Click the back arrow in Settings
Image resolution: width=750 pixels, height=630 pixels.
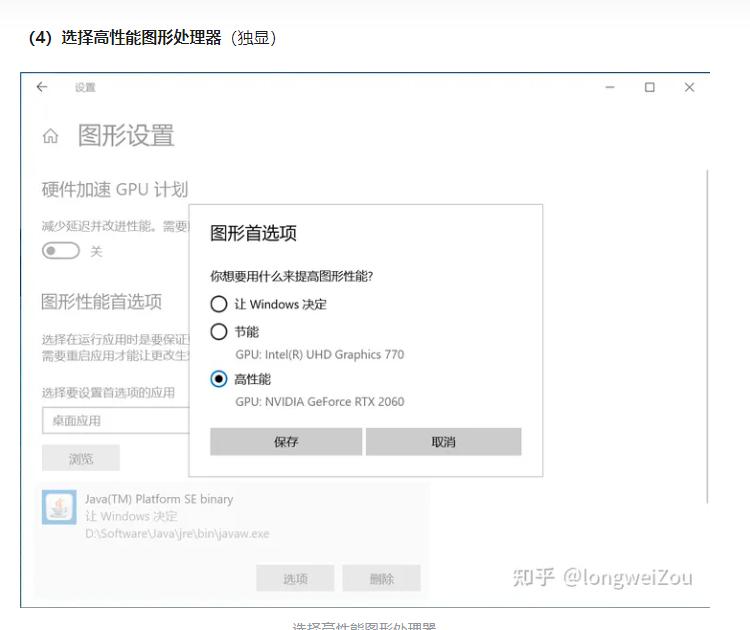click(x=42, y=87)
